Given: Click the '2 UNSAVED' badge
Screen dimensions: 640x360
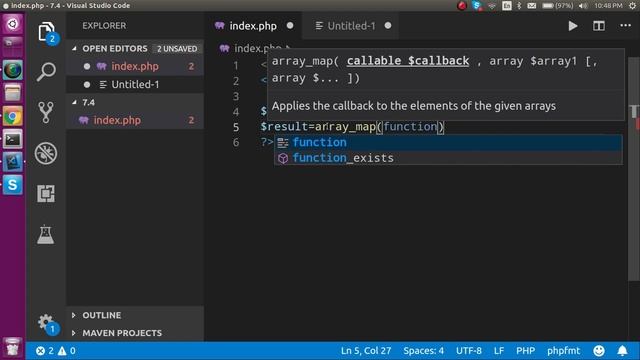Looking at the screenshot, I should pos(177,49).
